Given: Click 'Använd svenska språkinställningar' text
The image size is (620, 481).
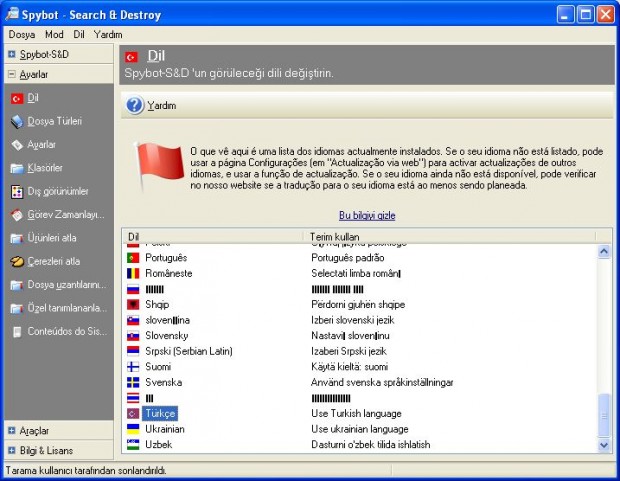Looking at the screenshot, I should (382, 383).
